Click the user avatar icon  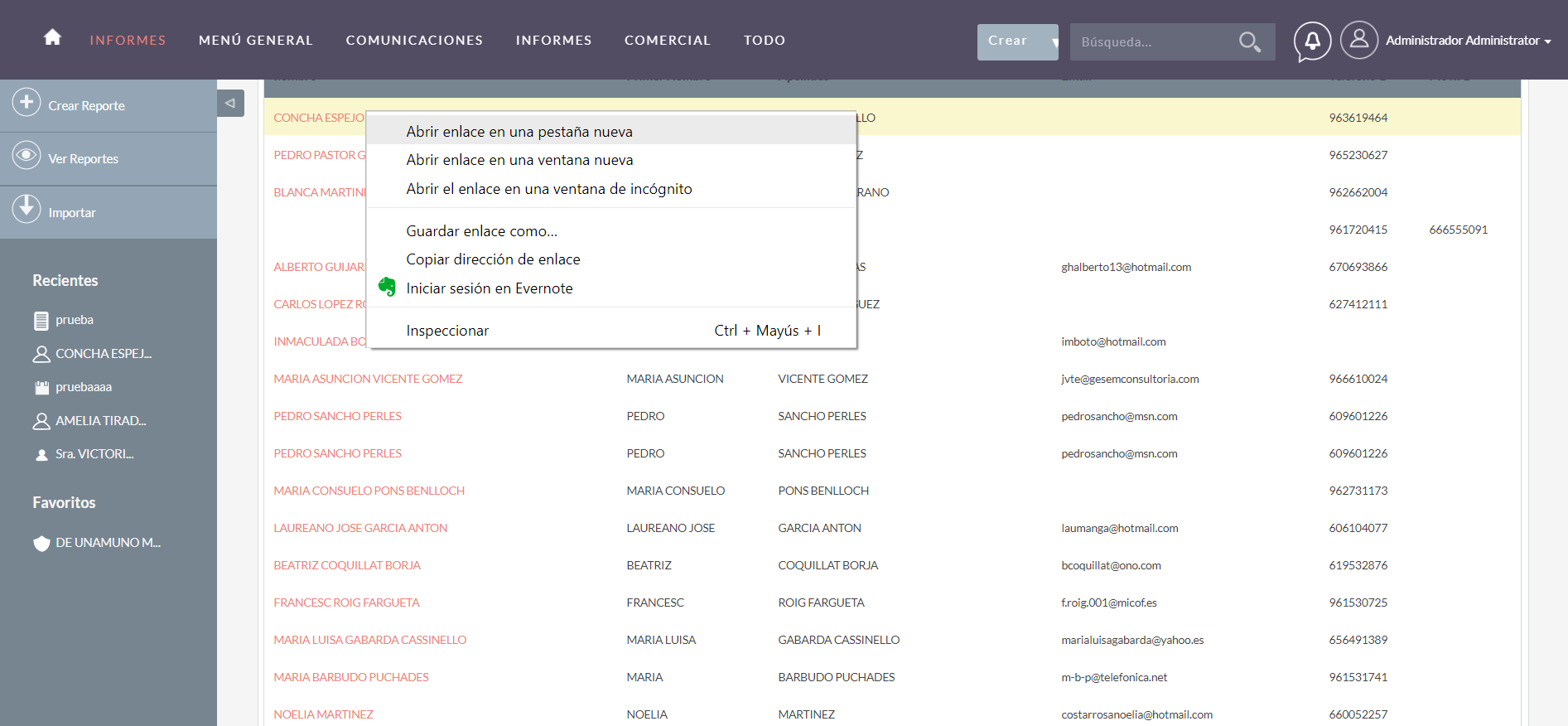(1358, 39)
